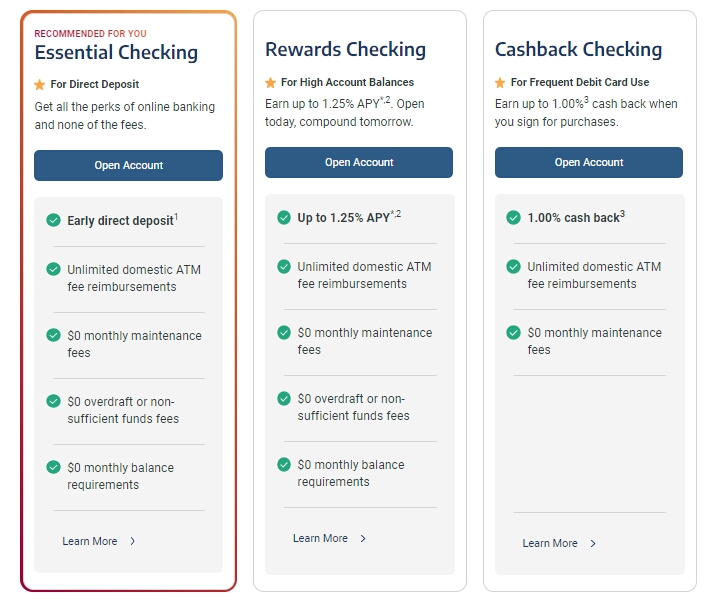Select the Essential Checking card heading
The image size is (719, 611).
click(x=116, y=53)
